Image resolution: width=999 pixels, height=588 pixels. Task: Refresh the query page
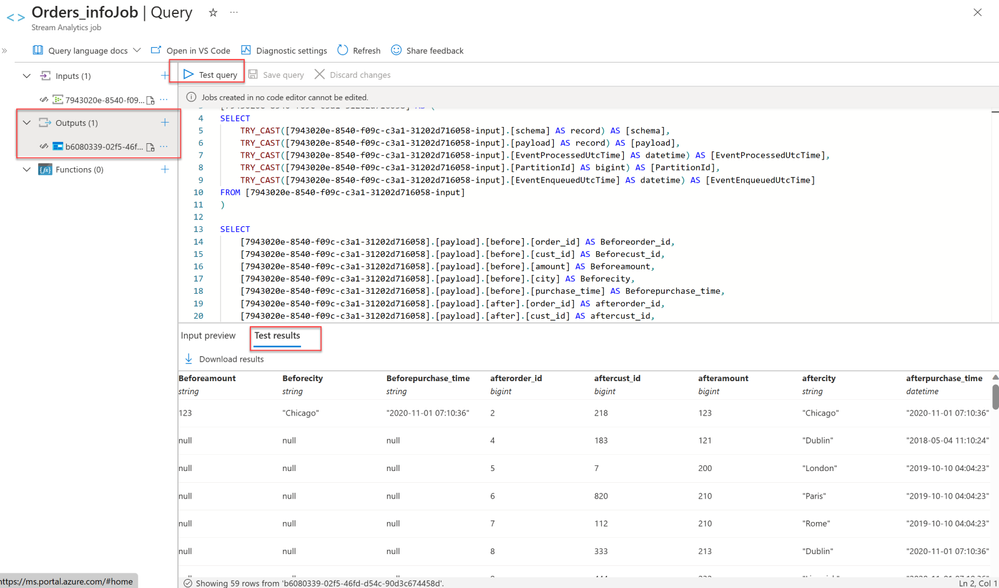[x=359, y=50]
